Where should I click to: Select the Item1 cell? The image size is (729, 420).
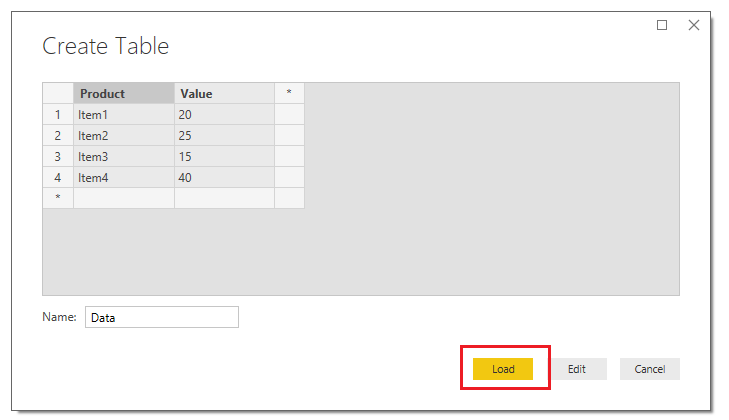point(124,114)
